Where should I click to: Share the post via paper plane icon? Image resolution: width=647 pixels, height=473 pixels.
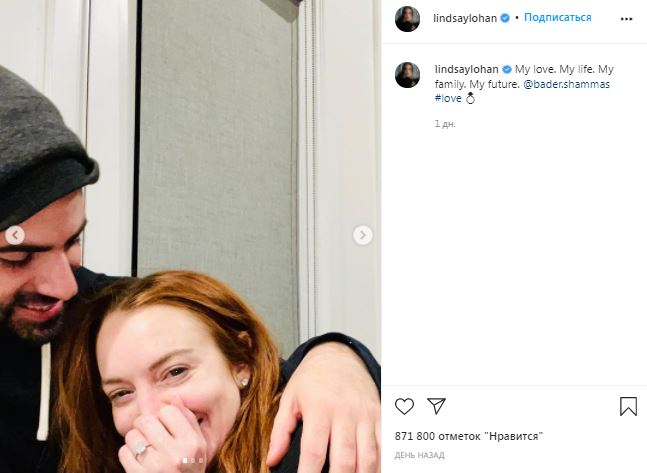pos(436,406)
